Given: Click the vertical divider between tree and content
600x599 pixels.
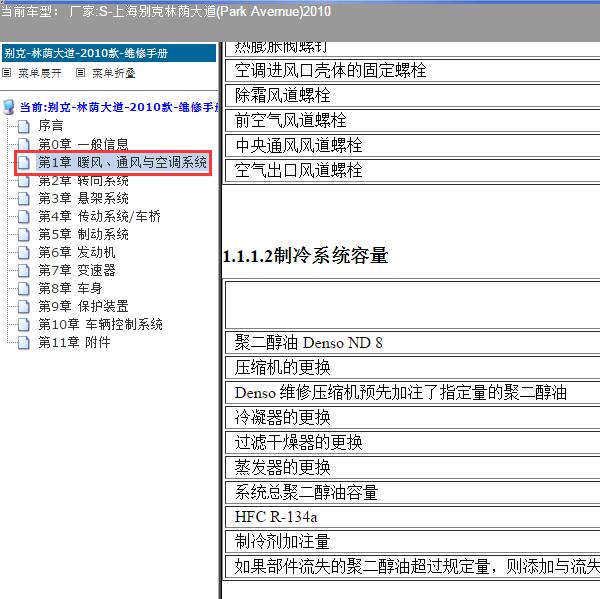Looking at the screenshot, I should 220,320.
